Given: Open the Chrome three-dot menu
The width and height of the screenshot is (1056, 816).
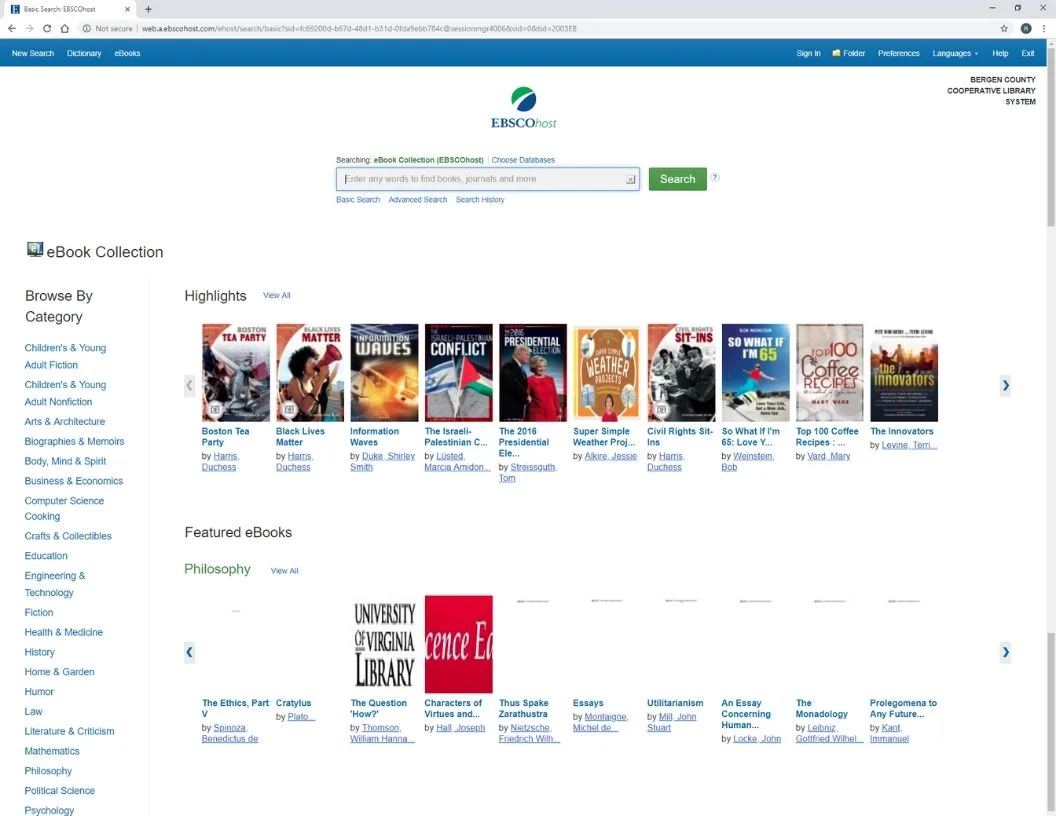Looking at the screenshot, I should [x=1045, y=28].
